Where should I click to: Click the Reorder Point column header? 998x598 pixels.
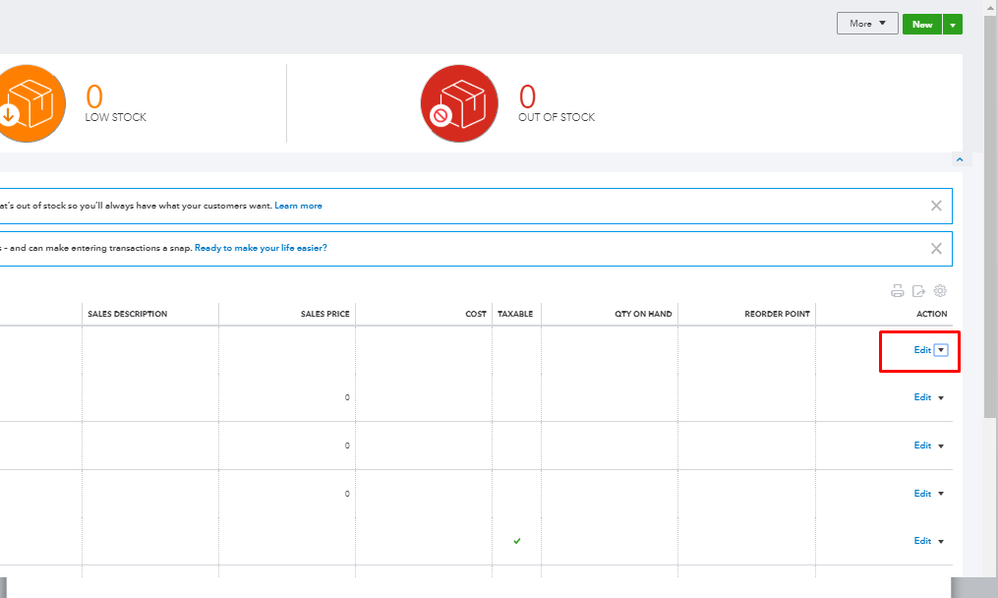(x=777, y=314)
